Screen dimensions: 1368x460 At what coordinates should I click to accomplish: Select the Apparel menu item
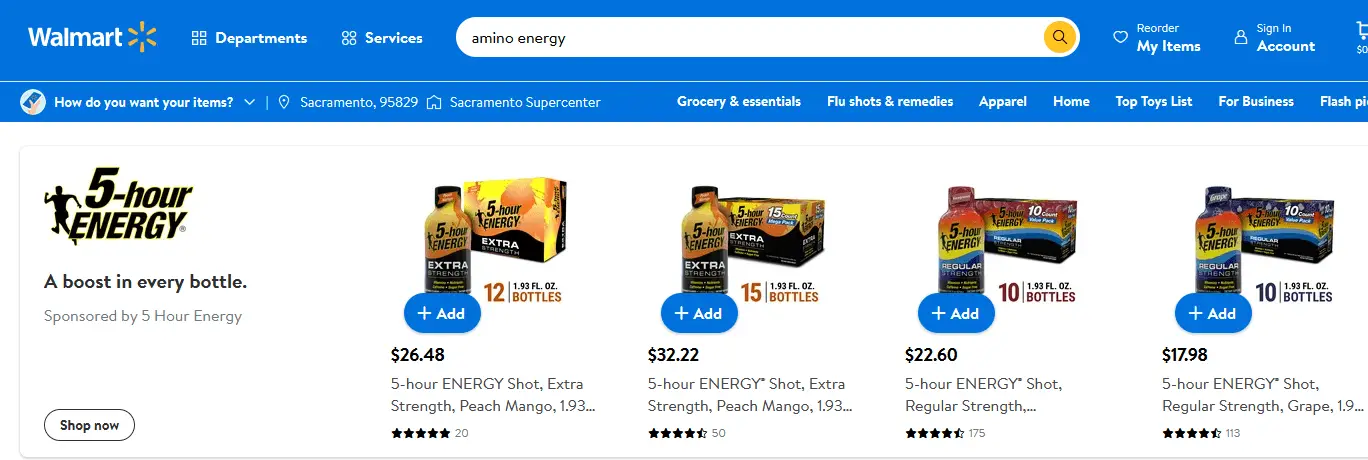click(1002, 102)
